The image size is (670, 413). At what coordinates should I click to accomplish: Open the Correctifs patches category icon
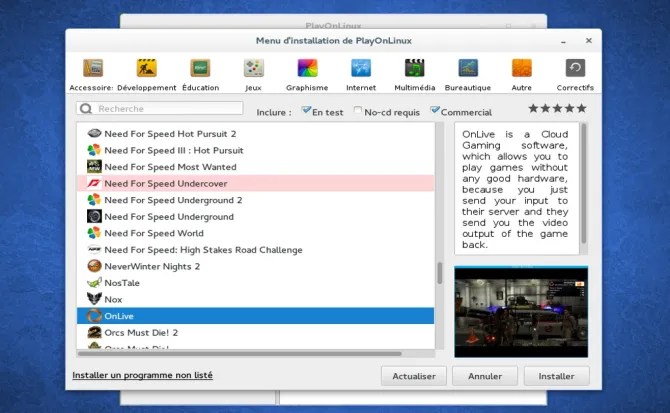(575, 68)
